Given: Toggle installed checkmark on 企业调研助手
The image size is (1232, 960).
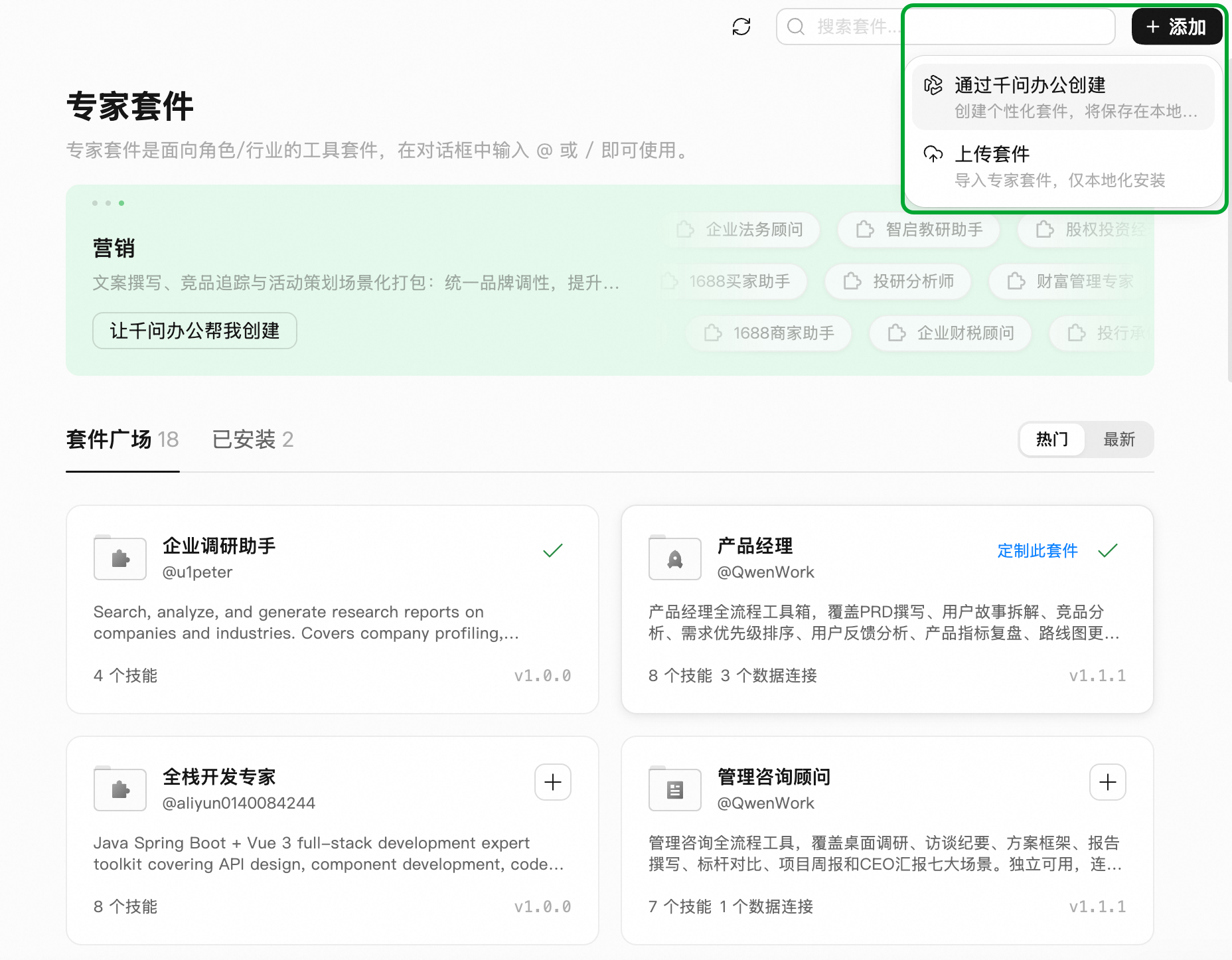Looking at the screenshot, I should pos(553,550).
